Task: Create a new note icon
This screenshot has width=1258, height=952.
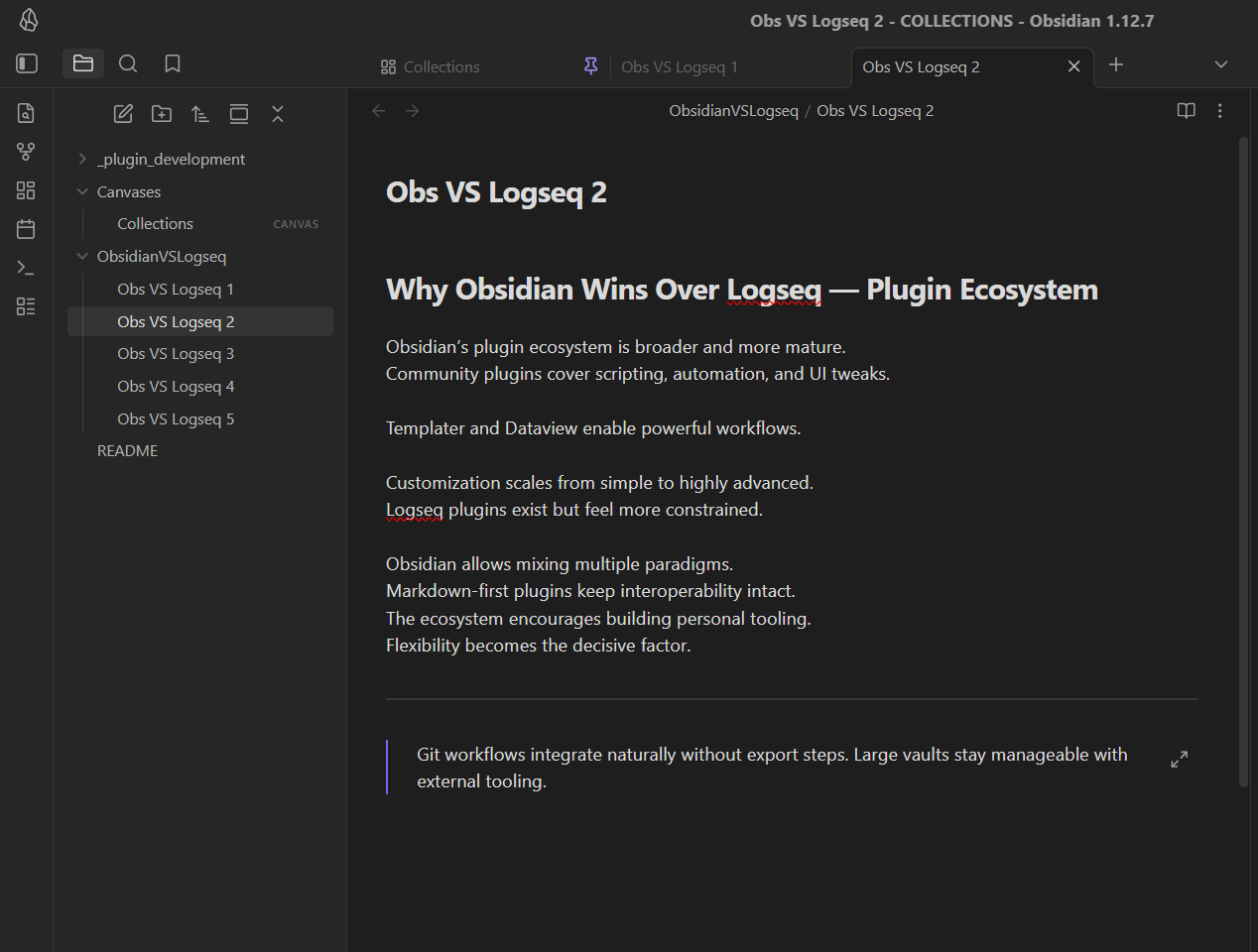Action: point(123,114)
